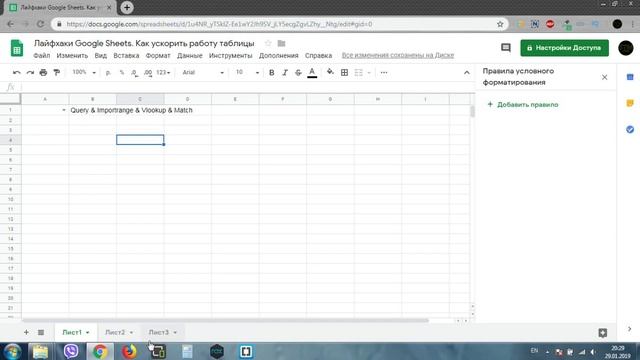Close the conditional formatting panel
Viewport: 640px width, 360px height.
[604, 77]
